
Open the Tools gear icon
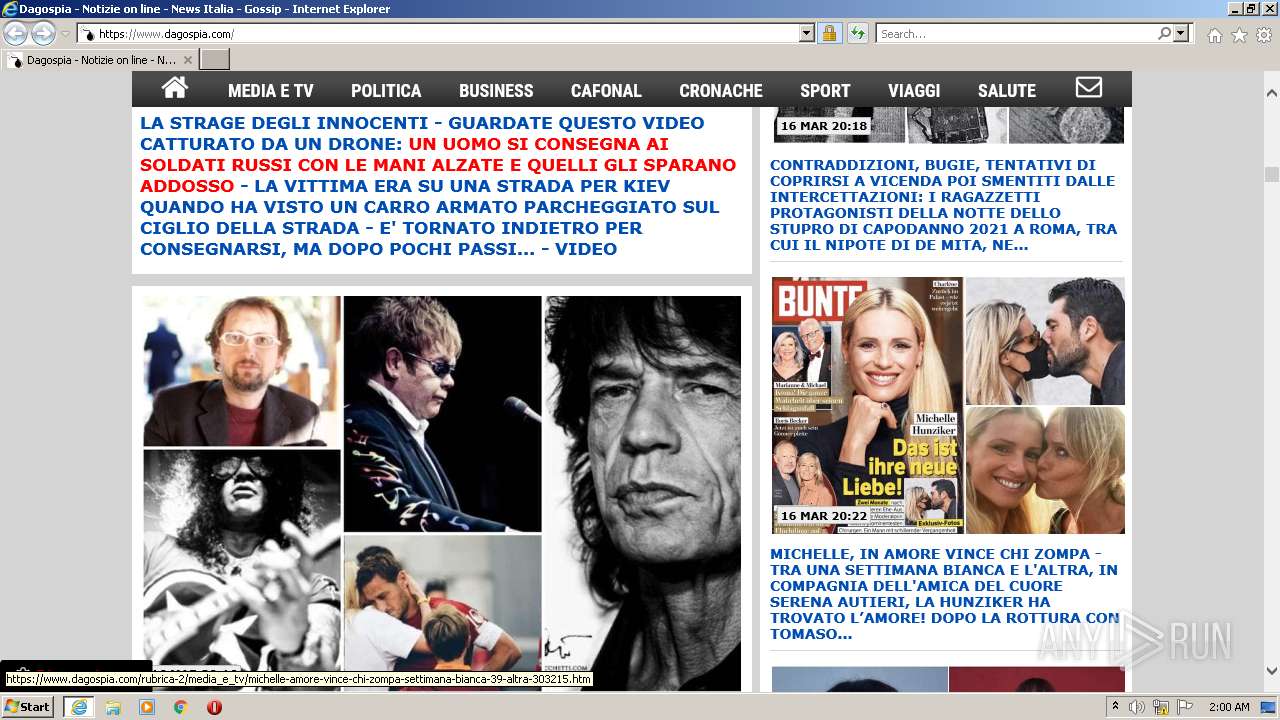pos(1264,35)
